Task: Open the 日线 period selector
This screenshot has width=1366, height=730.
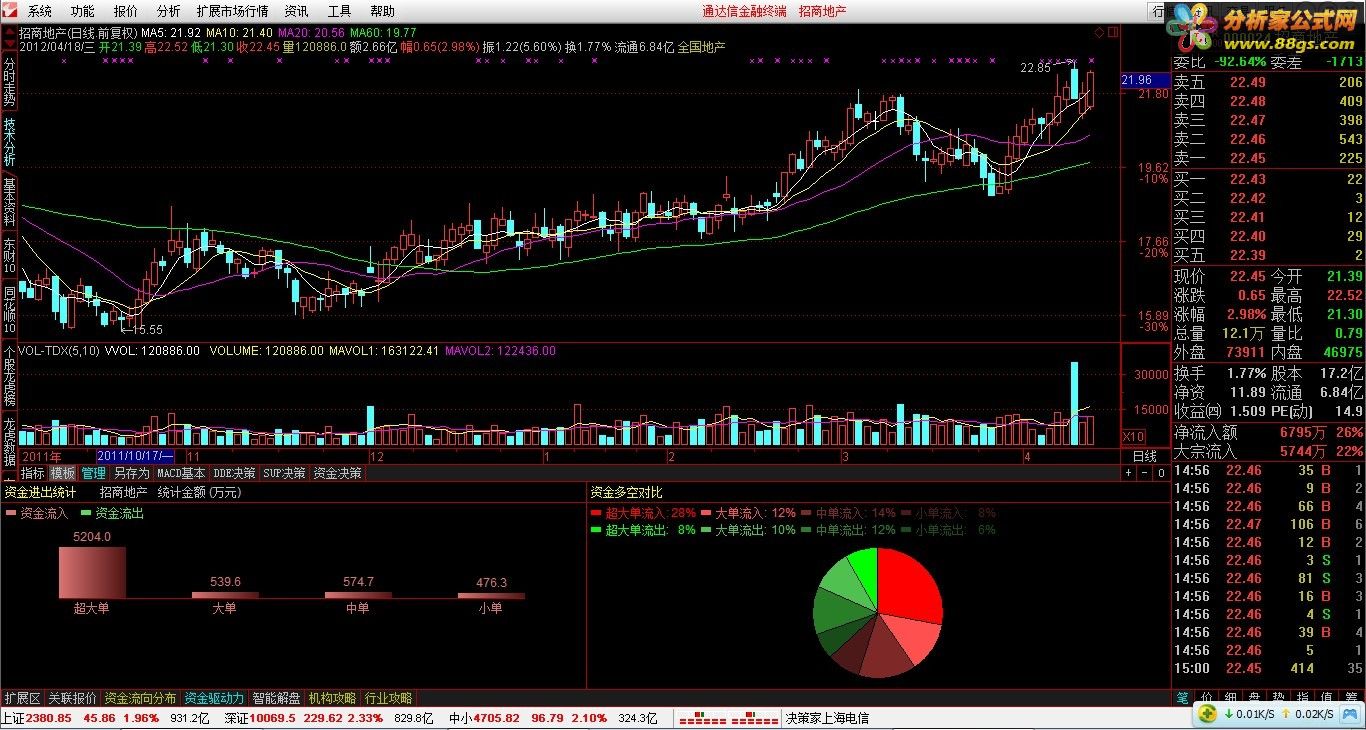Action: coord(1145,456)
